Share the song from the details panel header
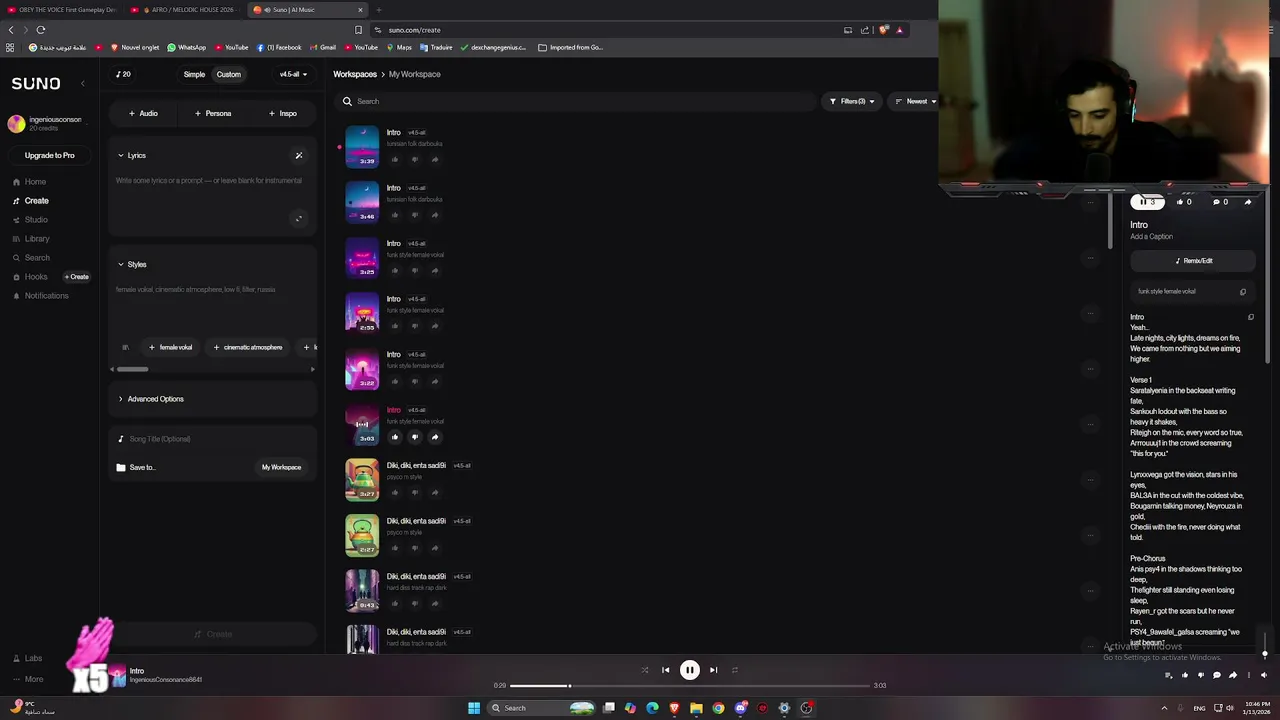The image size is (1280, 720). click(1247, 202)
